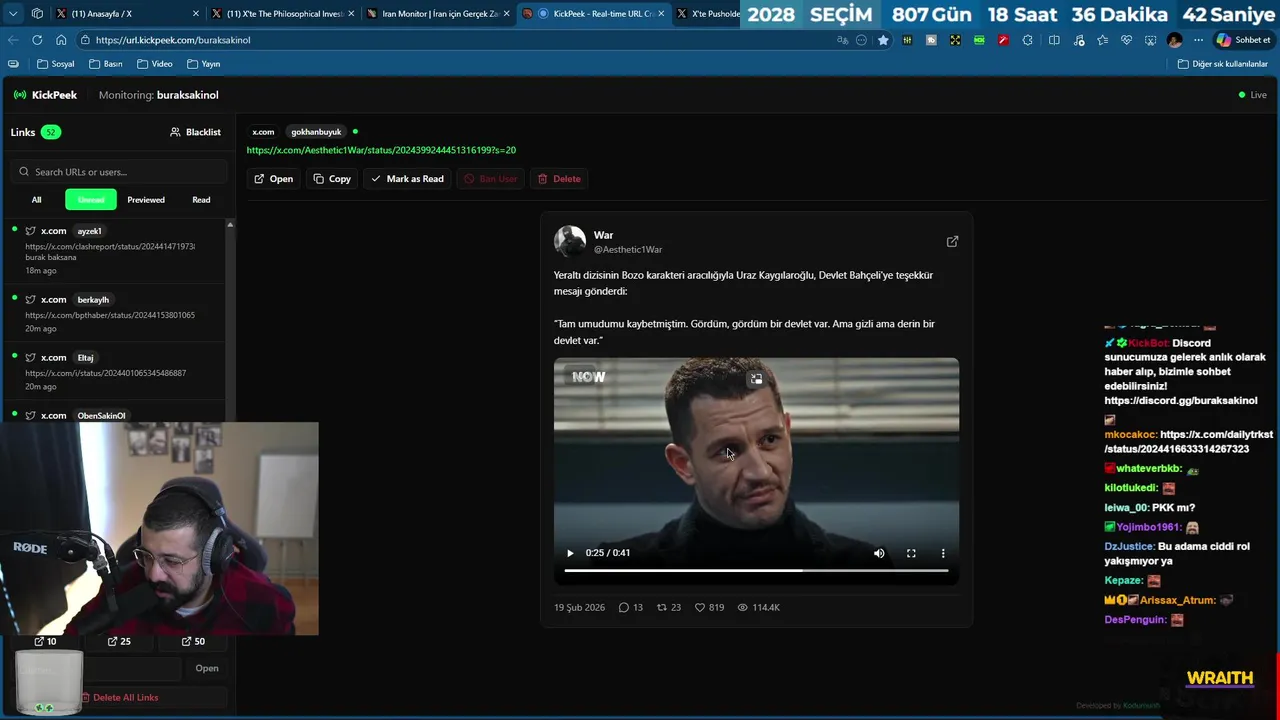
Task: Open the discord.gg/buraksakinol link in chat
Action: (1181, 401)
